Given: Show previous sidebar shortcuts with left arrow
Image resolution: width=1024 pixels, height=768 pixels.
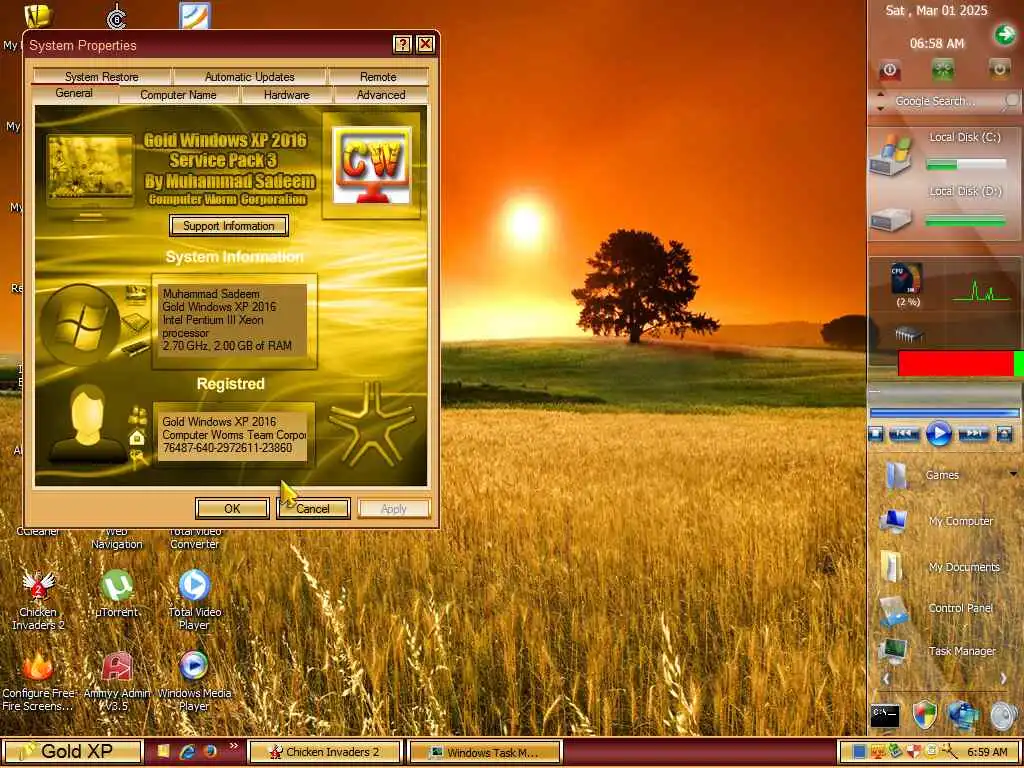Looking at the screenshot, I should tap(886, 679).
